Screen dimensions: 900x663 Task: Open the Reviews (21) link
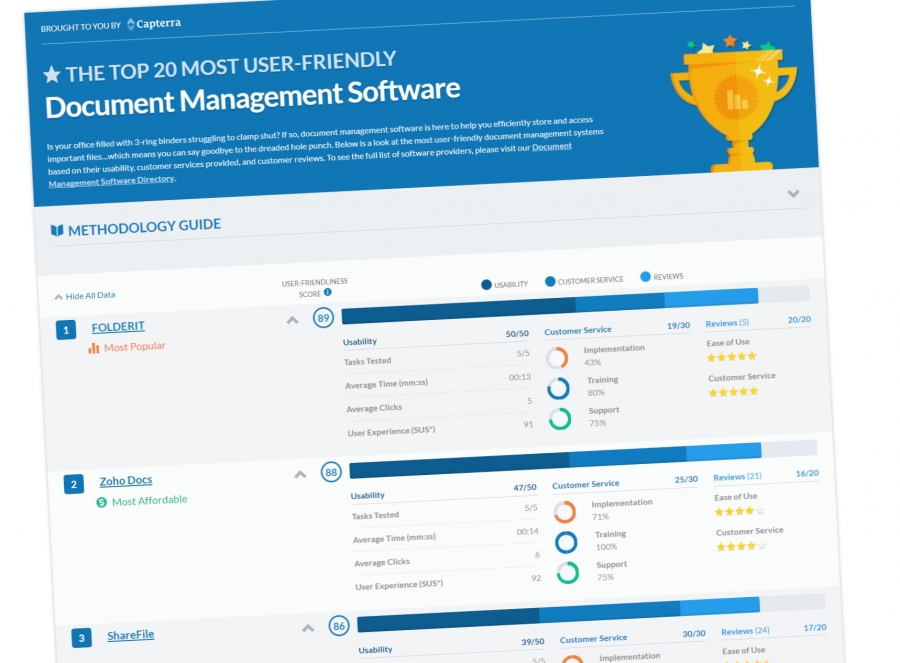coord(738,477)
